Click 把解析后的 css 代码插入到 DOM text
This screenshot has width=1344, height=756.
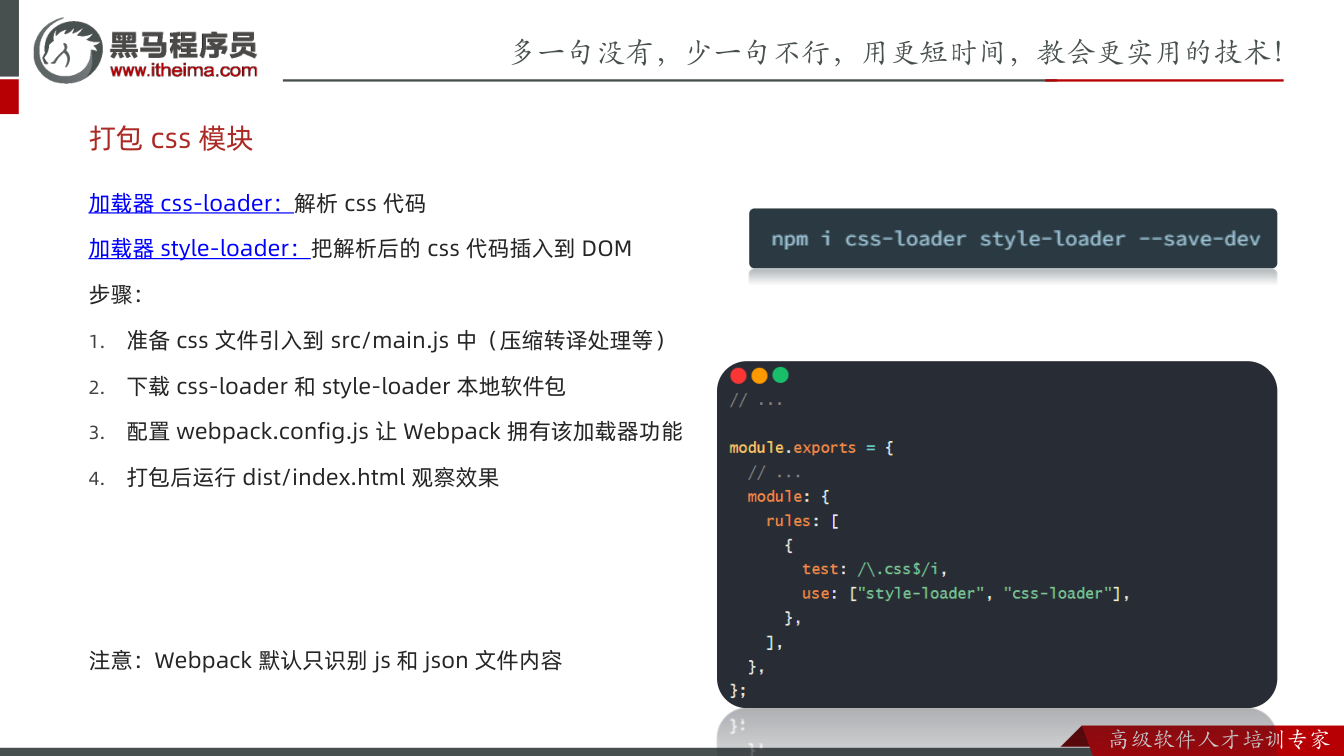coord(472,248)
